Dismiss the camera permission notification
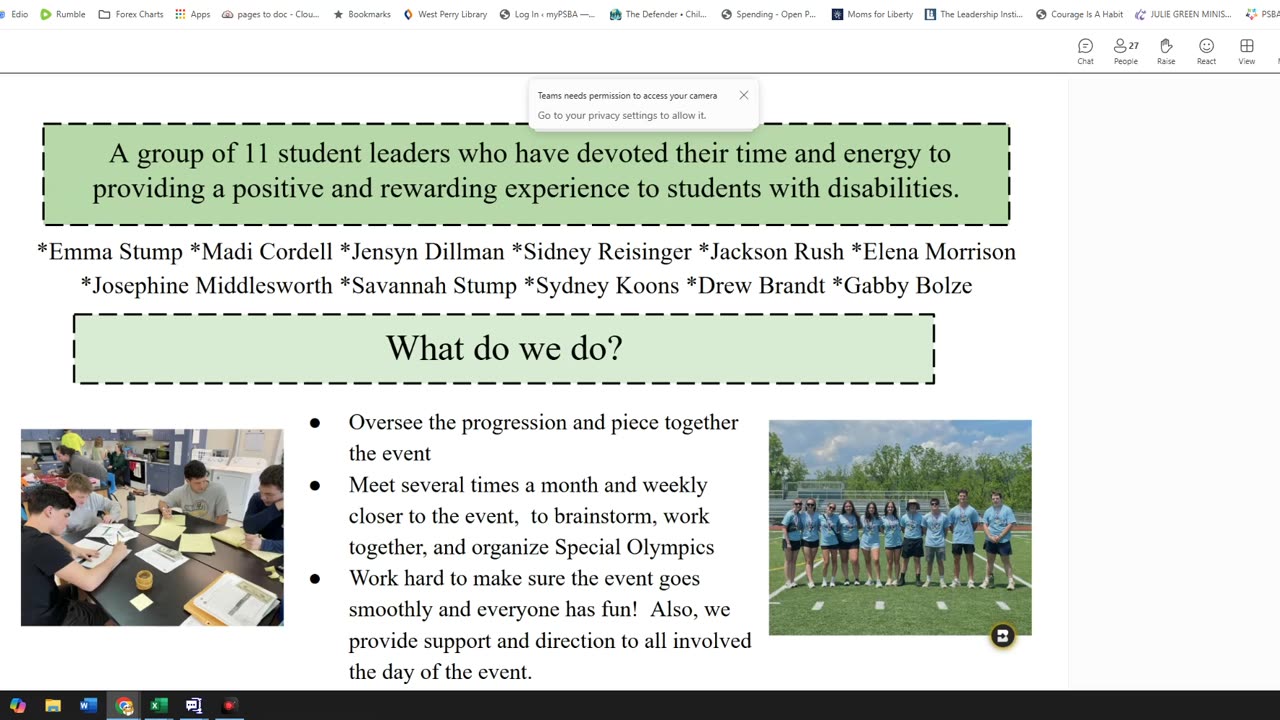 pyautogui.click(x=744, y=95)
